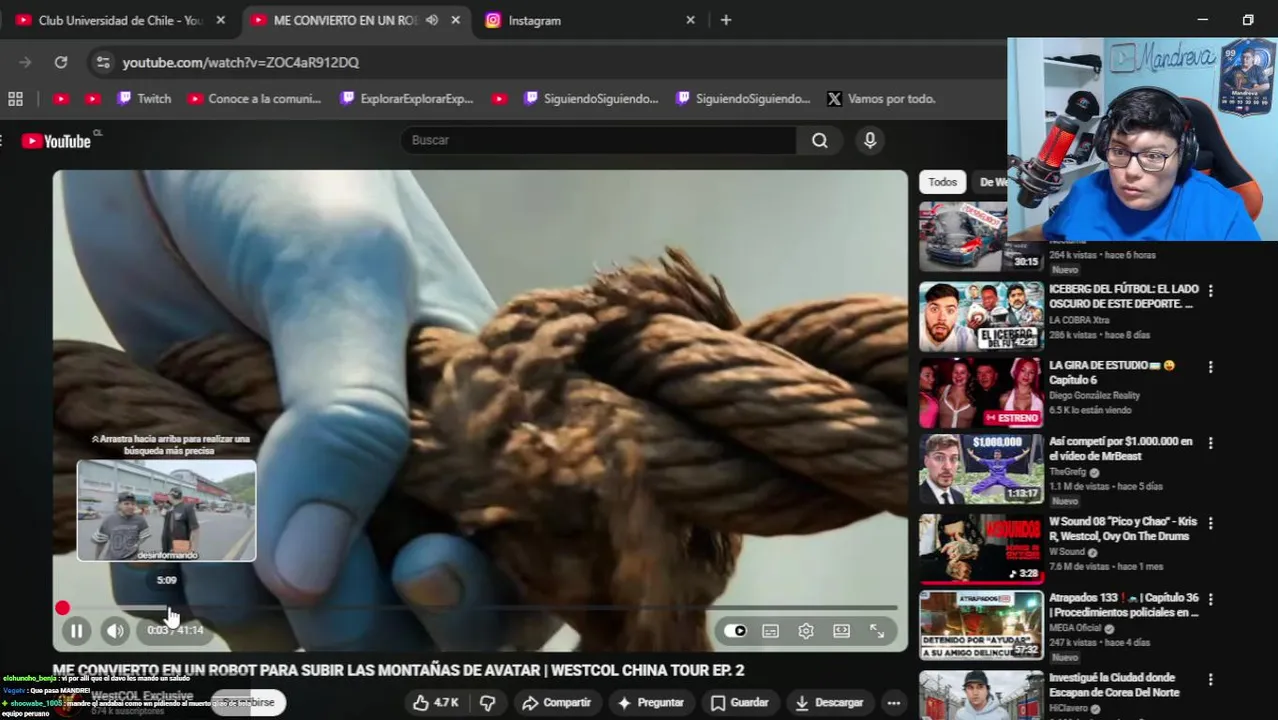Open Atrapados 133 Capítulo 36 title
The image size is (1278, 720).
tap(1124, 605)
